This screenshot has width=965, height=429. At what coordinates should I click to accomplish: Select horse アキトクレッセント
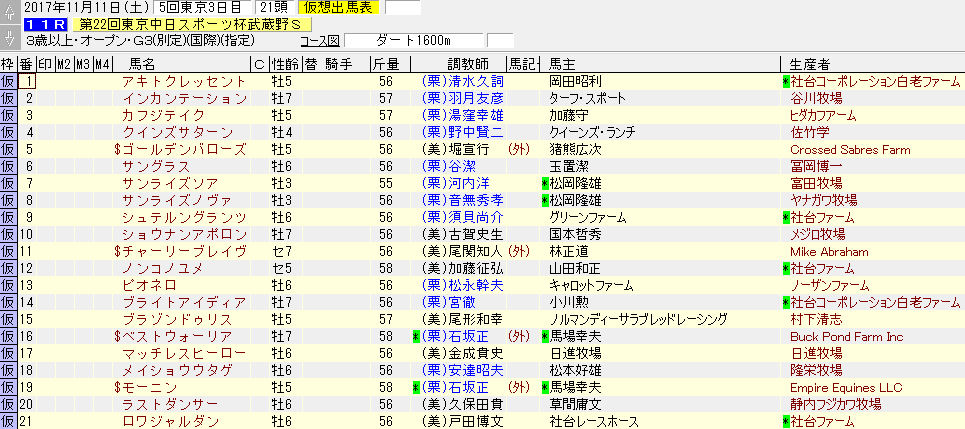pos(184,81)
